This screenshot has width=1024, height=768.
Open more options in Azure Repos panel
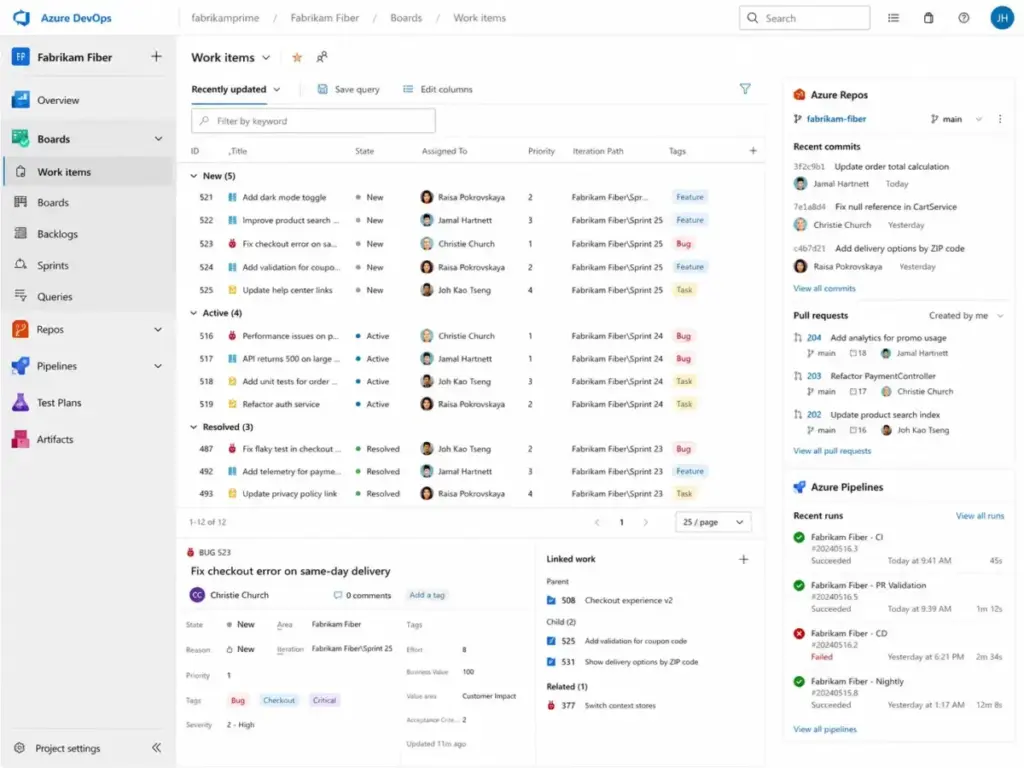point(1000,119)
